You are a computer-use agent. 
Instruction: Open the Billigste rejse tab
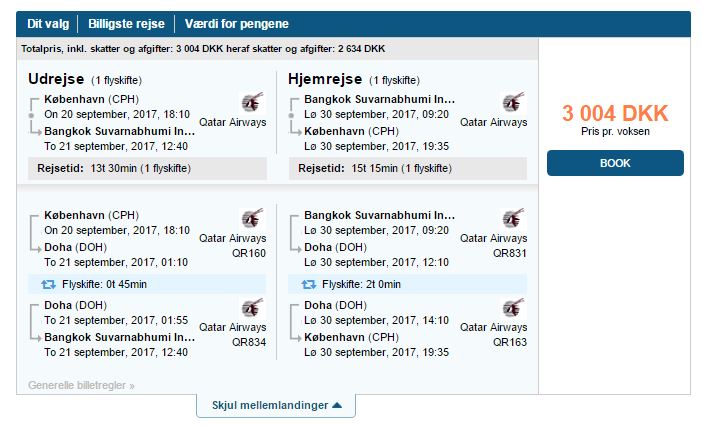click(127, 24)
